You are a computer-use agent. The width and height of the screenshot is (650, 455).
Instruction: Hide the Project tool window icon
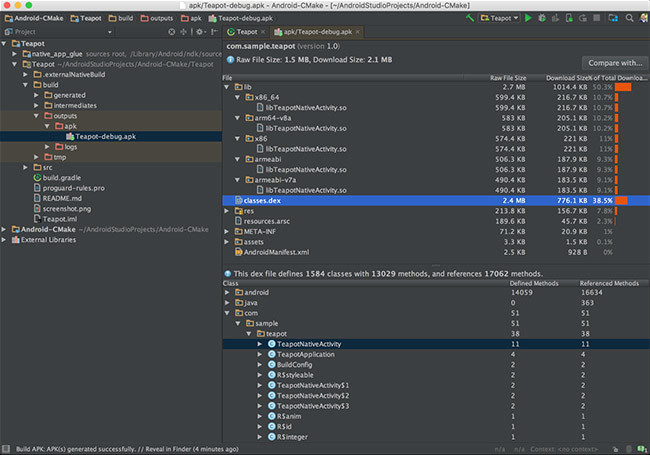click(x=214, y=31)
